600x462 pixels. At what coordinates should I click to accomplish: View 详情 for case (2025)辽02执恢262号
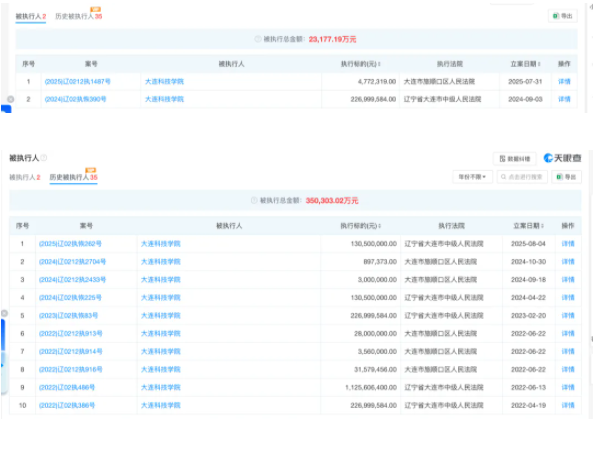567,243
